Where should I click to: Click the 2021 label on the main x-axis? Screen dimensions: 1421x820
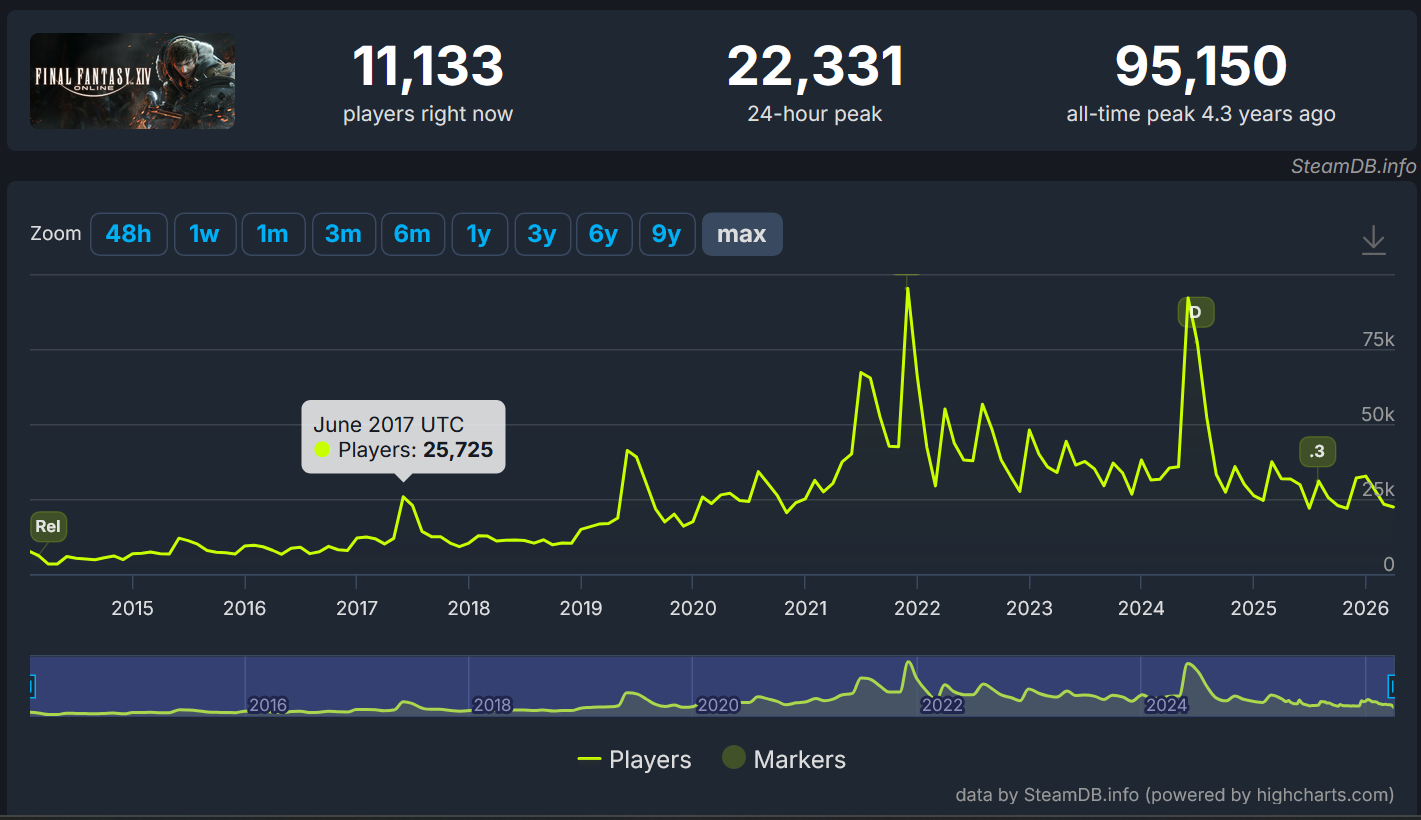click(805, 608)
